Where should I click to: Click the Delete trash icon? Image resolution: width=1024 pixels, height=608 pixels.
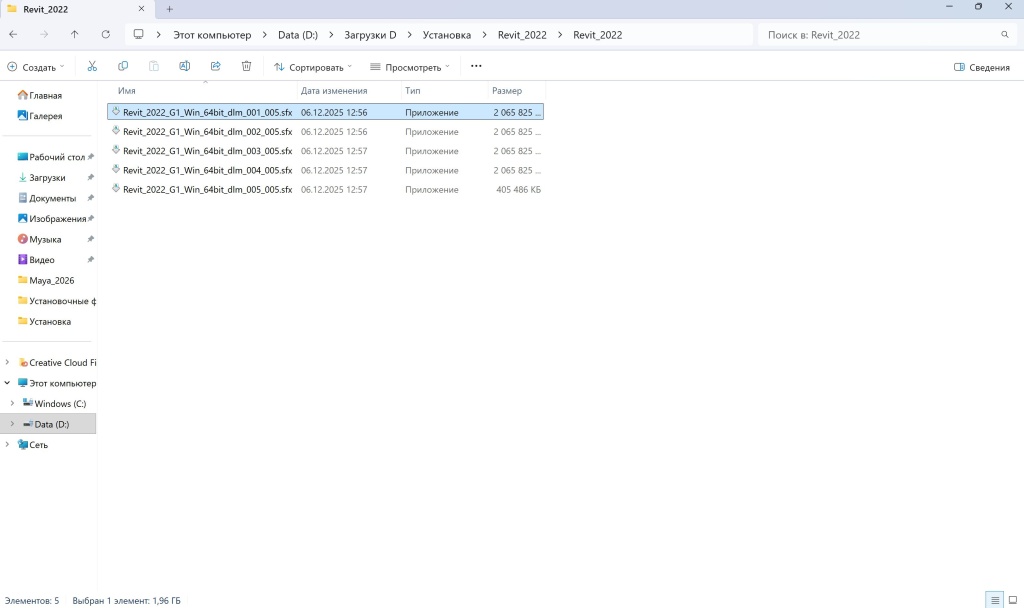246,67
